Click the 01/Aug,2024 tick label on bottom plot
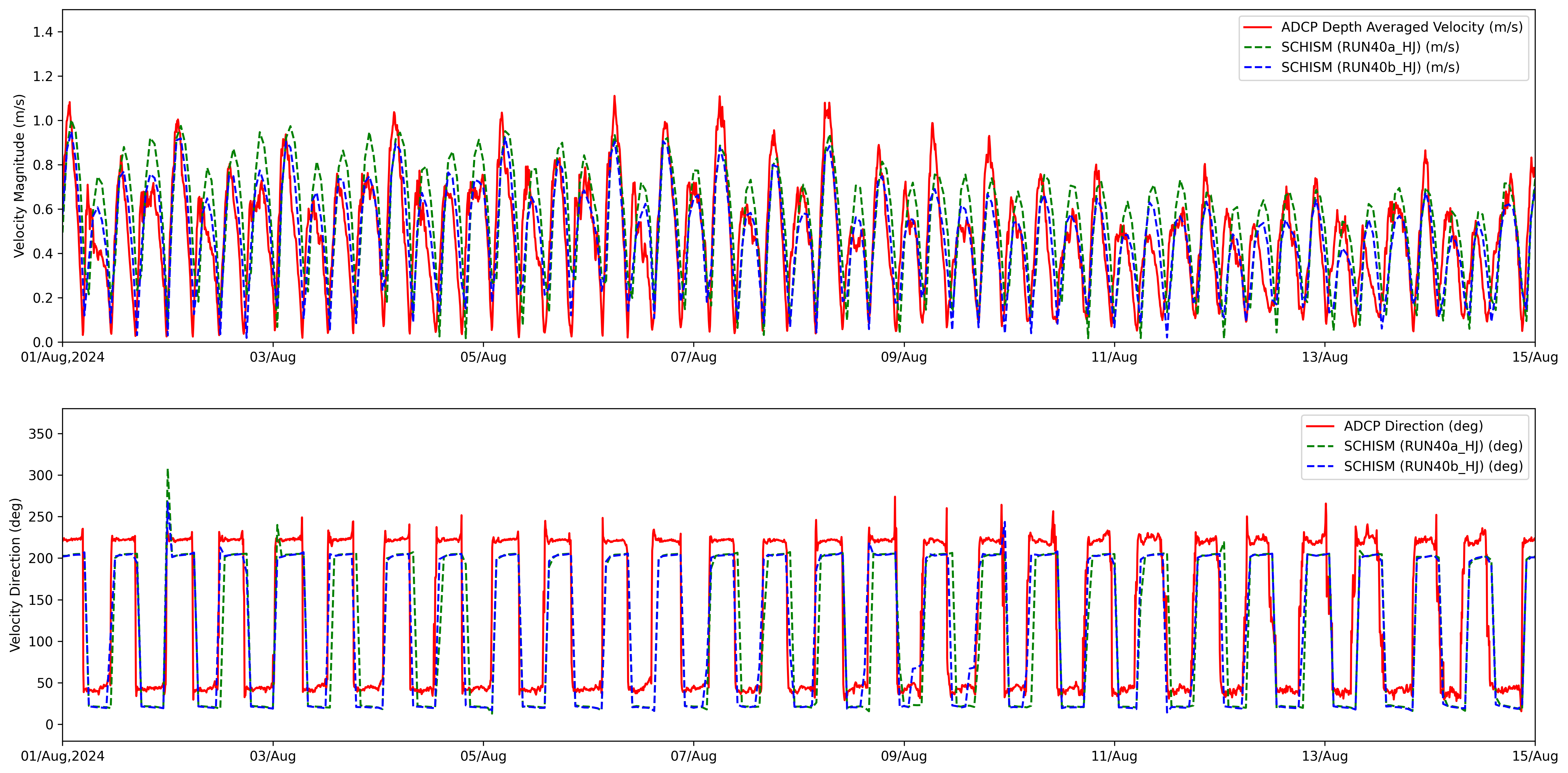 click(x=62, y=757)
